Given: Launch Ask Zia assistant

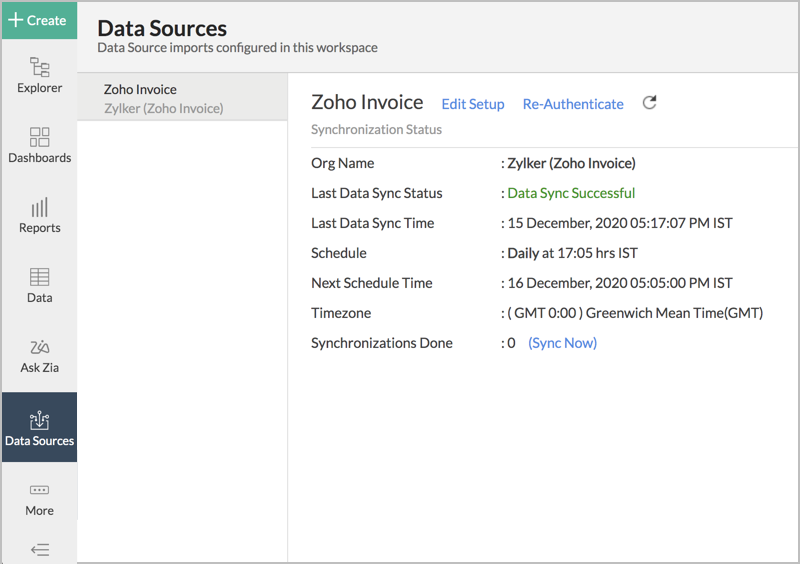Looking at the screenshot, I should (39, 356).
